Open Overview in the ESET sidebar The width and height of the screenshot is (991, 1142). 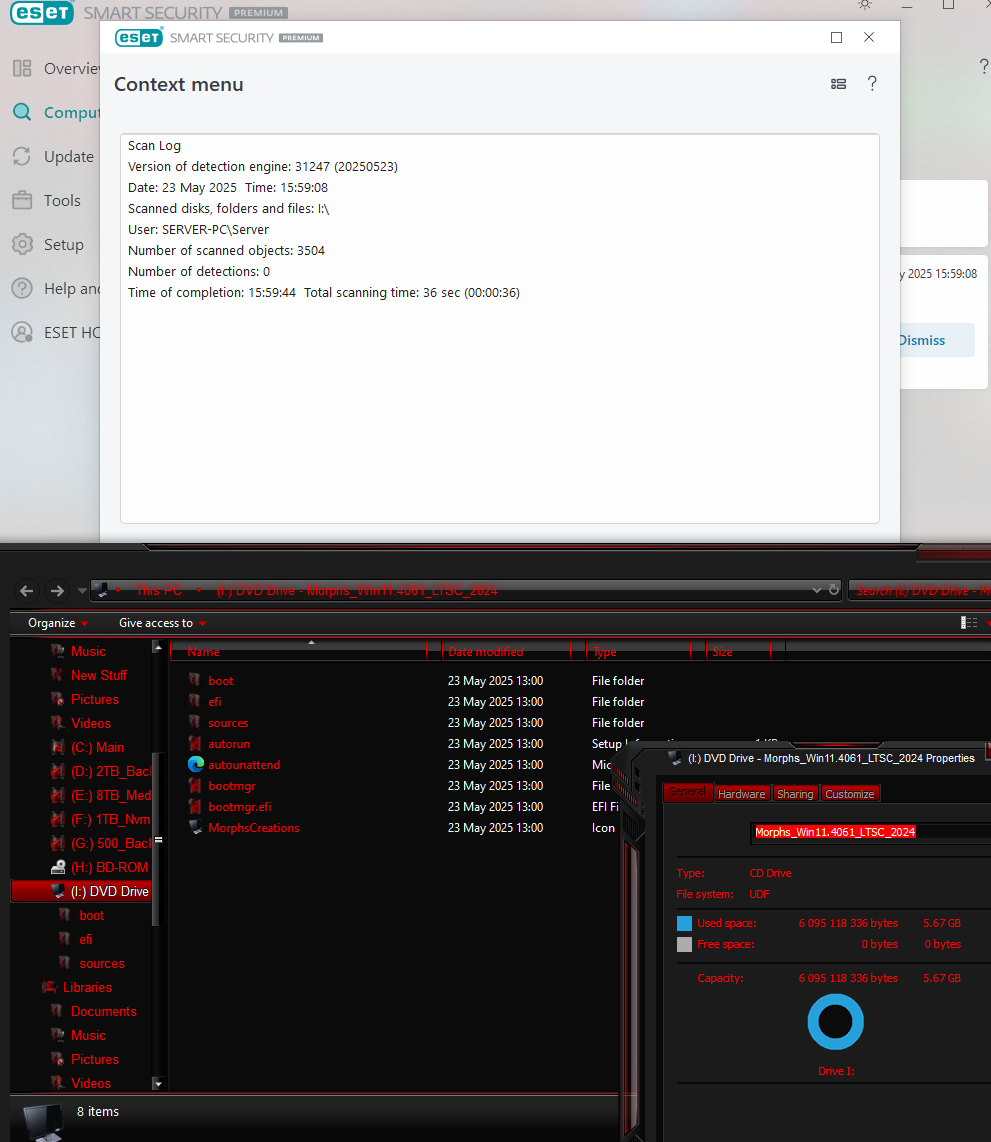click(56, 68)
